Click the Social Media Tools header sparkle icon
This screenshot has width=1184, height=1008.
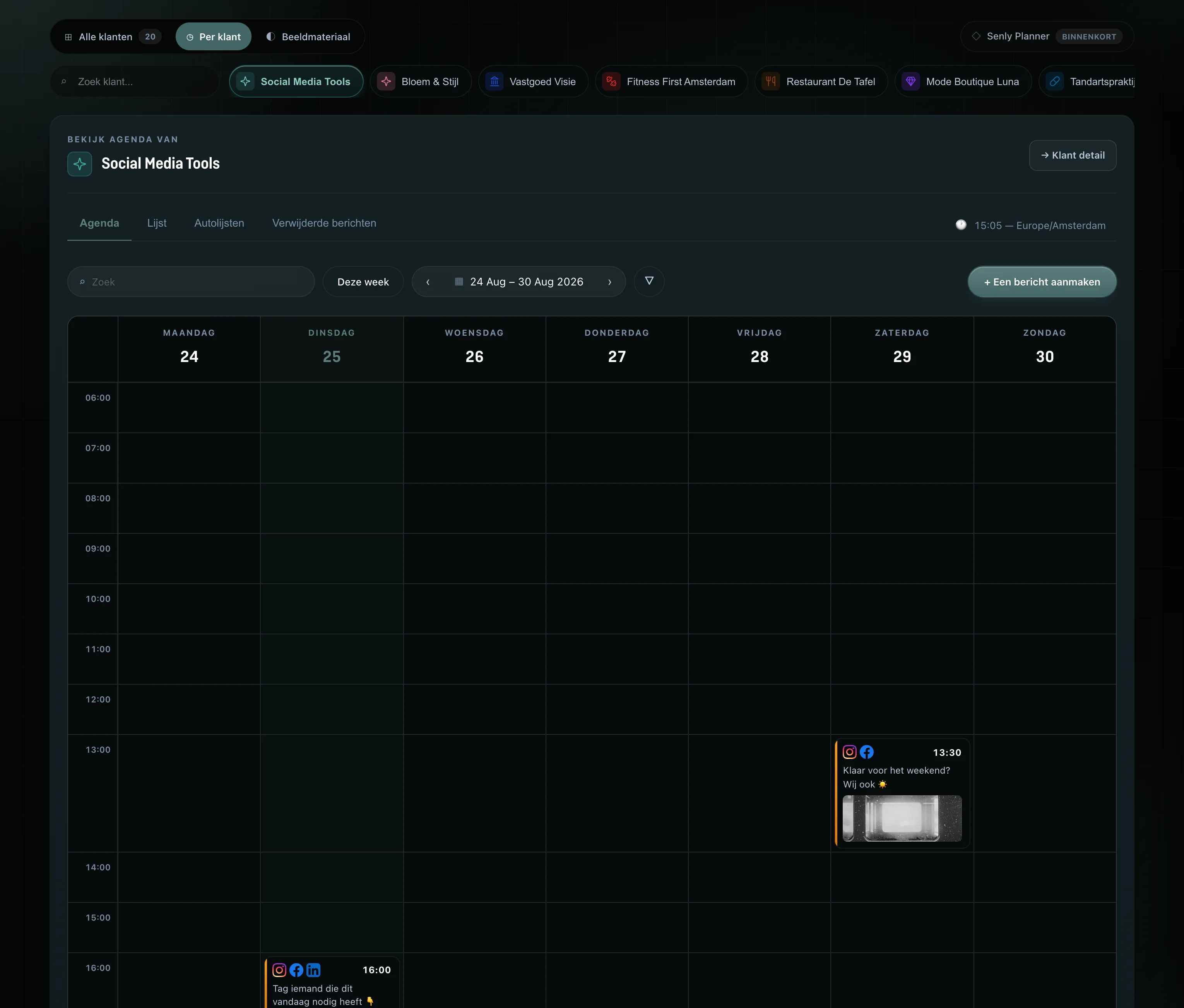79,164
